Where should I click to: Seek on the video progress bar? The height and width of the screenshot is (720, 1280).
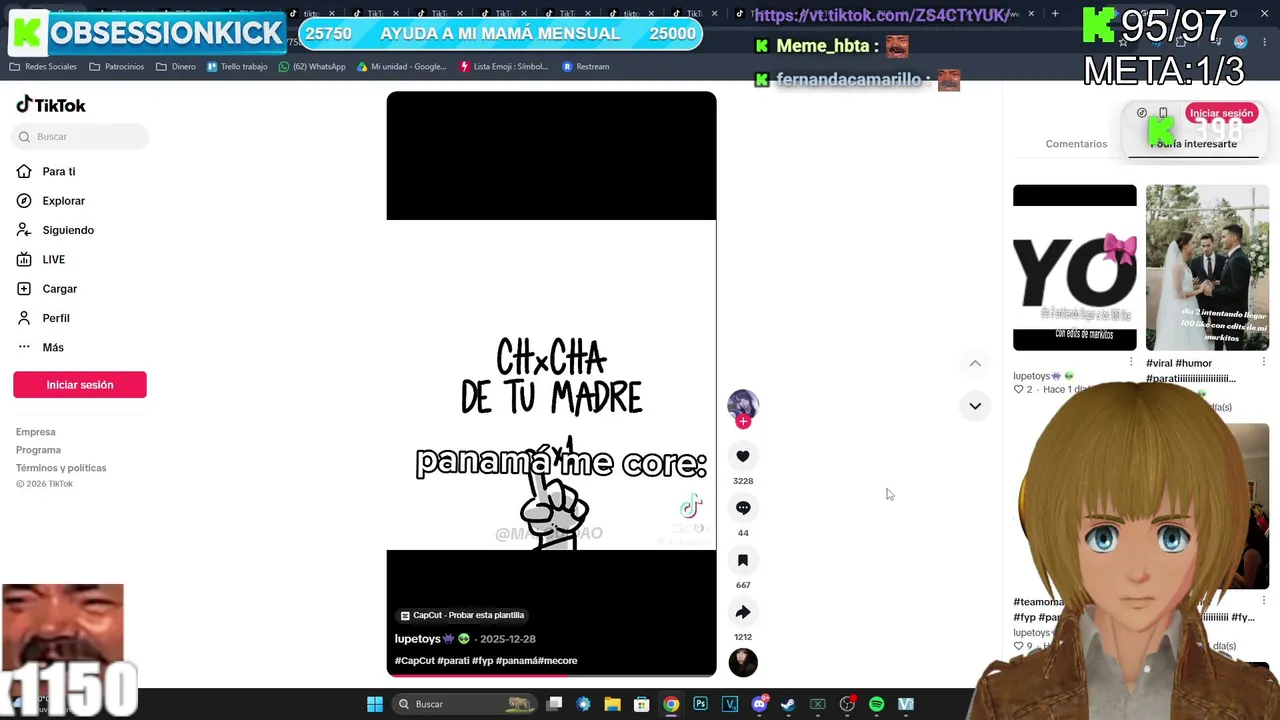(551, 675)
